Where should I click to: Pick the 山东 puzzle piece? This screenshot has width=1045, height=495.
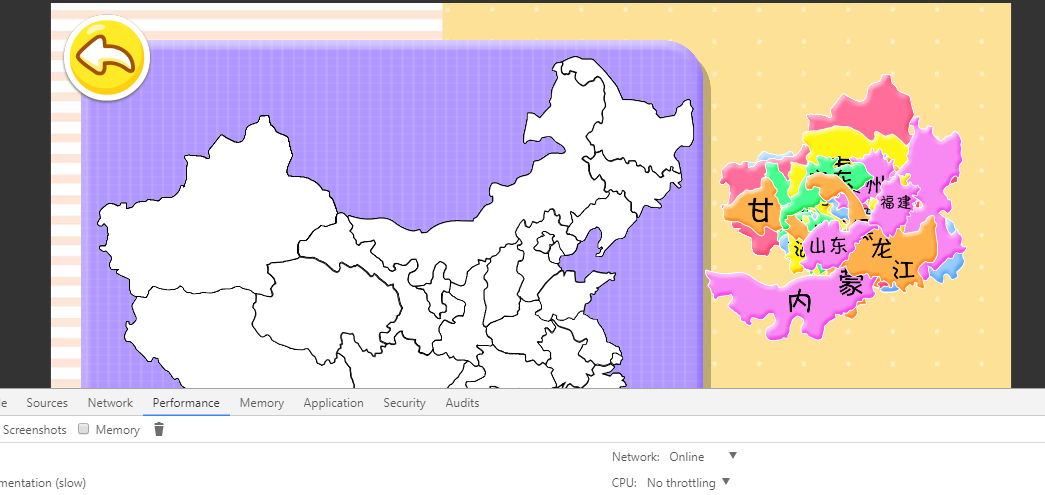(x=827, y=247)
